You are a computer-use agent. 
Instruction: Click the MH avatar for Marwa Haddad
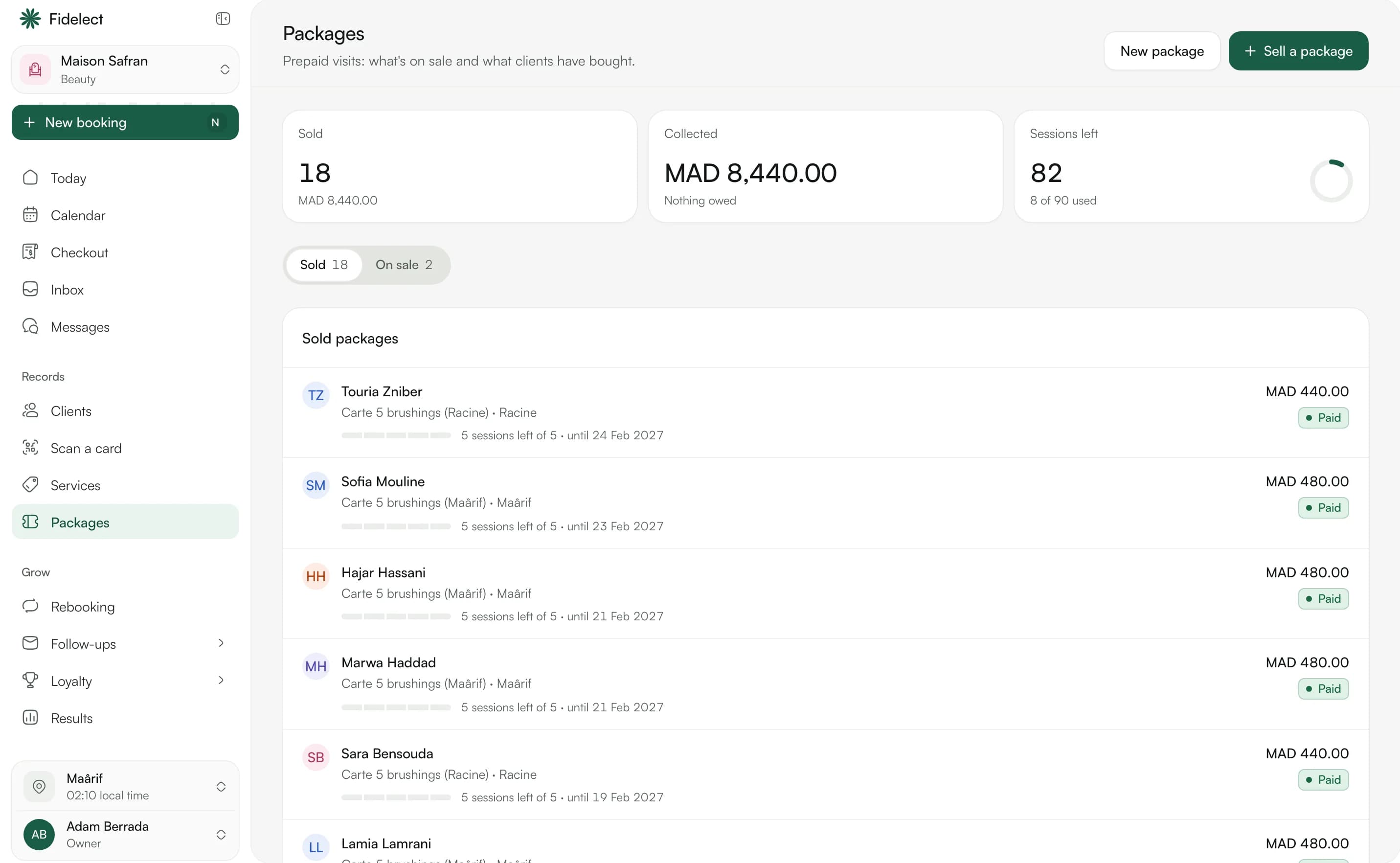(316, 667)
